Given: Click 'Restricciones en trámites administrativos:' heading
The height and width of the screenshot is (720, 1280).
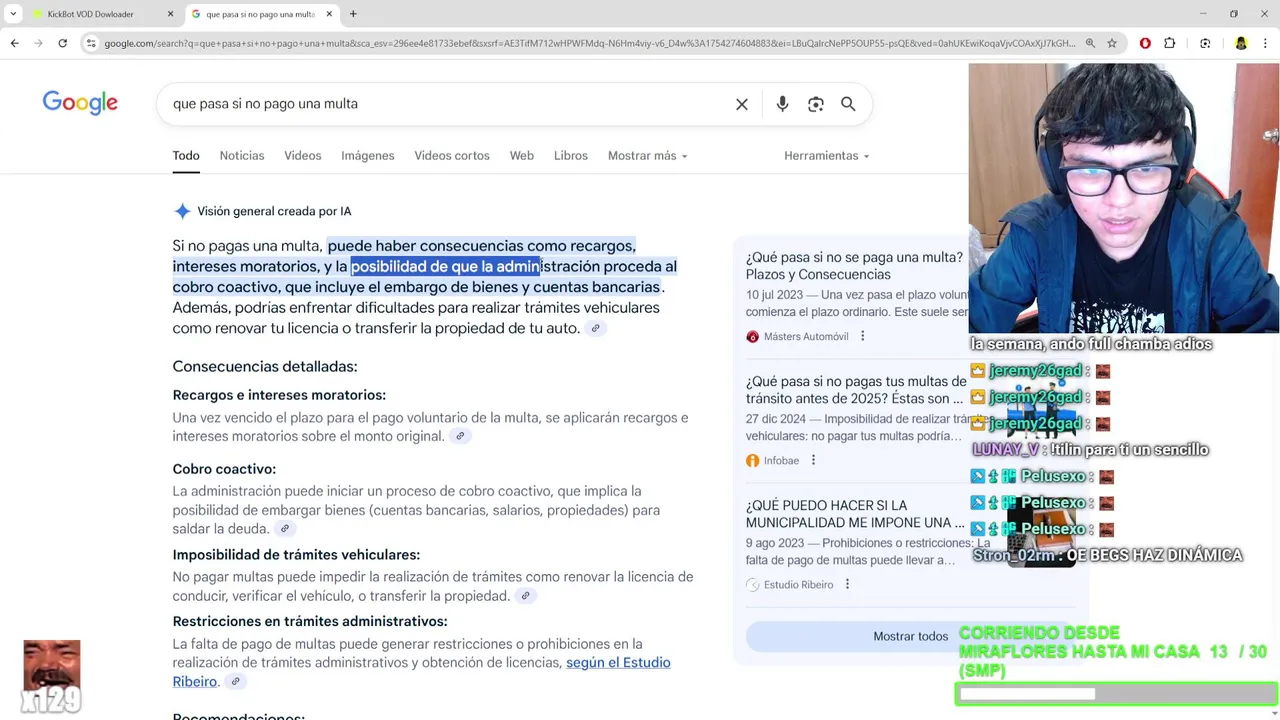Looking at the screenshot, I should point(310,622).
